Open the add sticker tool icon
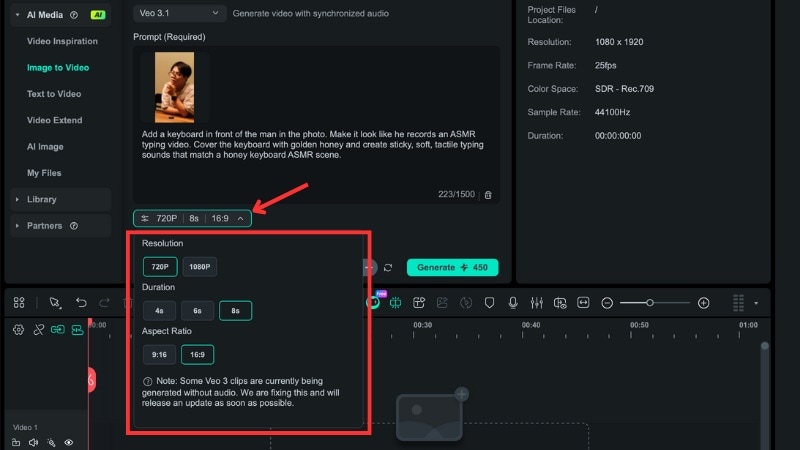Image resolution: width=800 pixels, height=450 pixels. pos(419,303)
